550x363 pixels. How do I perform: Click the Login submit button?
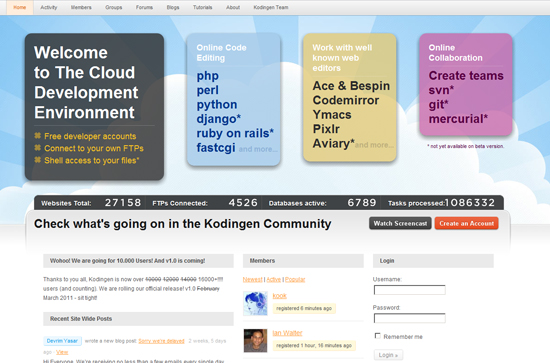click(388, 355)
